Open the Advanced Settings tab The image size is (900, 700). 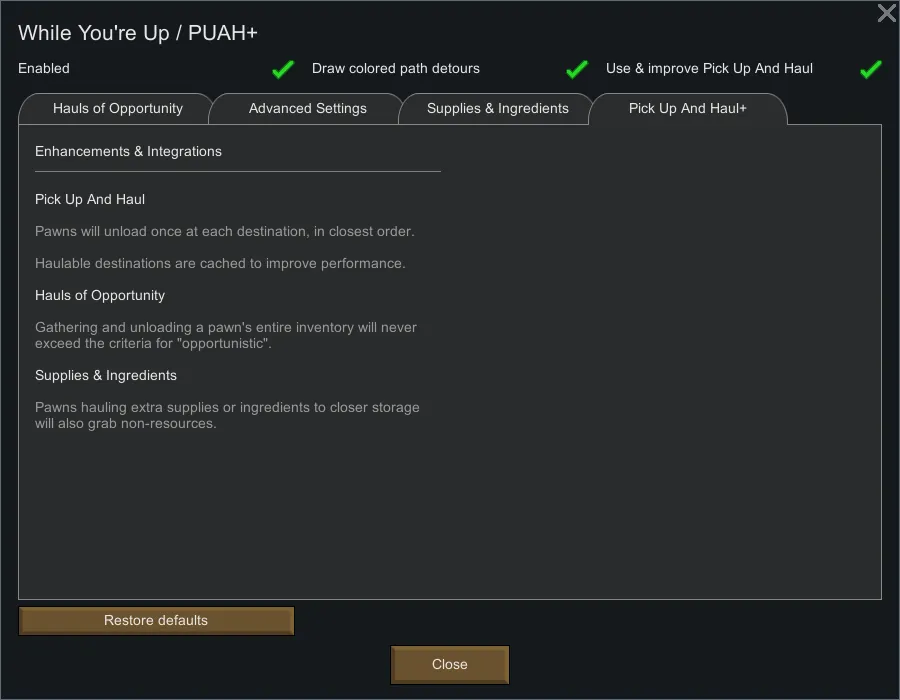coord(307,109)
